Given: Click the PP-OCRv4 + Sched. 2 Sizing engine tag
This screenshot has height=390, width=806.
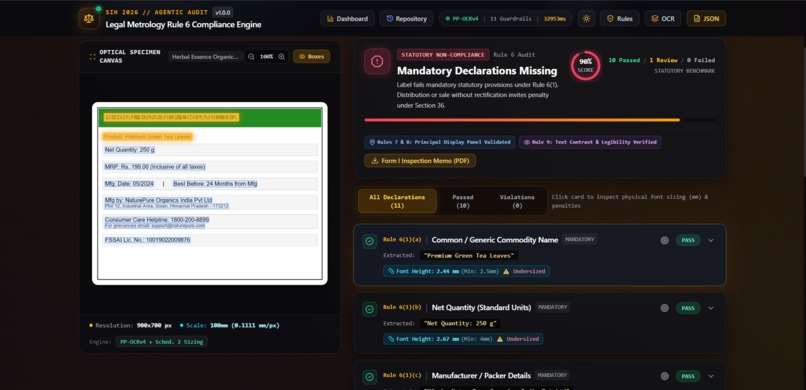Looking at the screenshot, I should click(161, 342).
